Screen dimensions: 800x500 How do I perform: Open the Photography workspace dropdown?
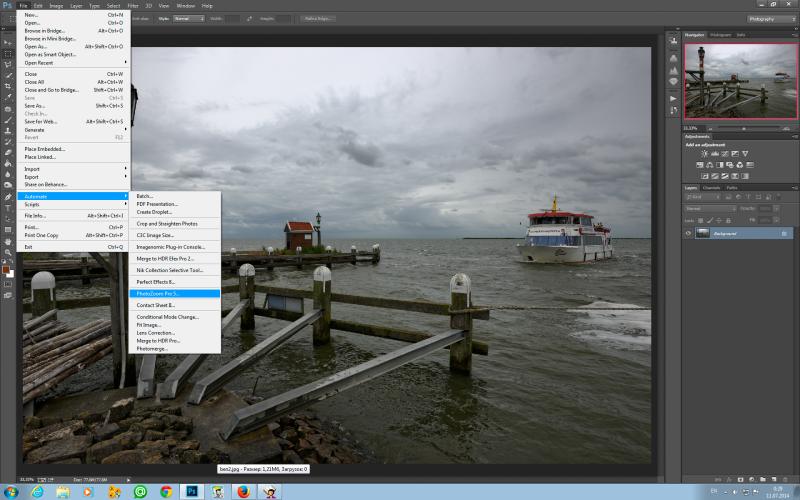(x=771, y=19)
